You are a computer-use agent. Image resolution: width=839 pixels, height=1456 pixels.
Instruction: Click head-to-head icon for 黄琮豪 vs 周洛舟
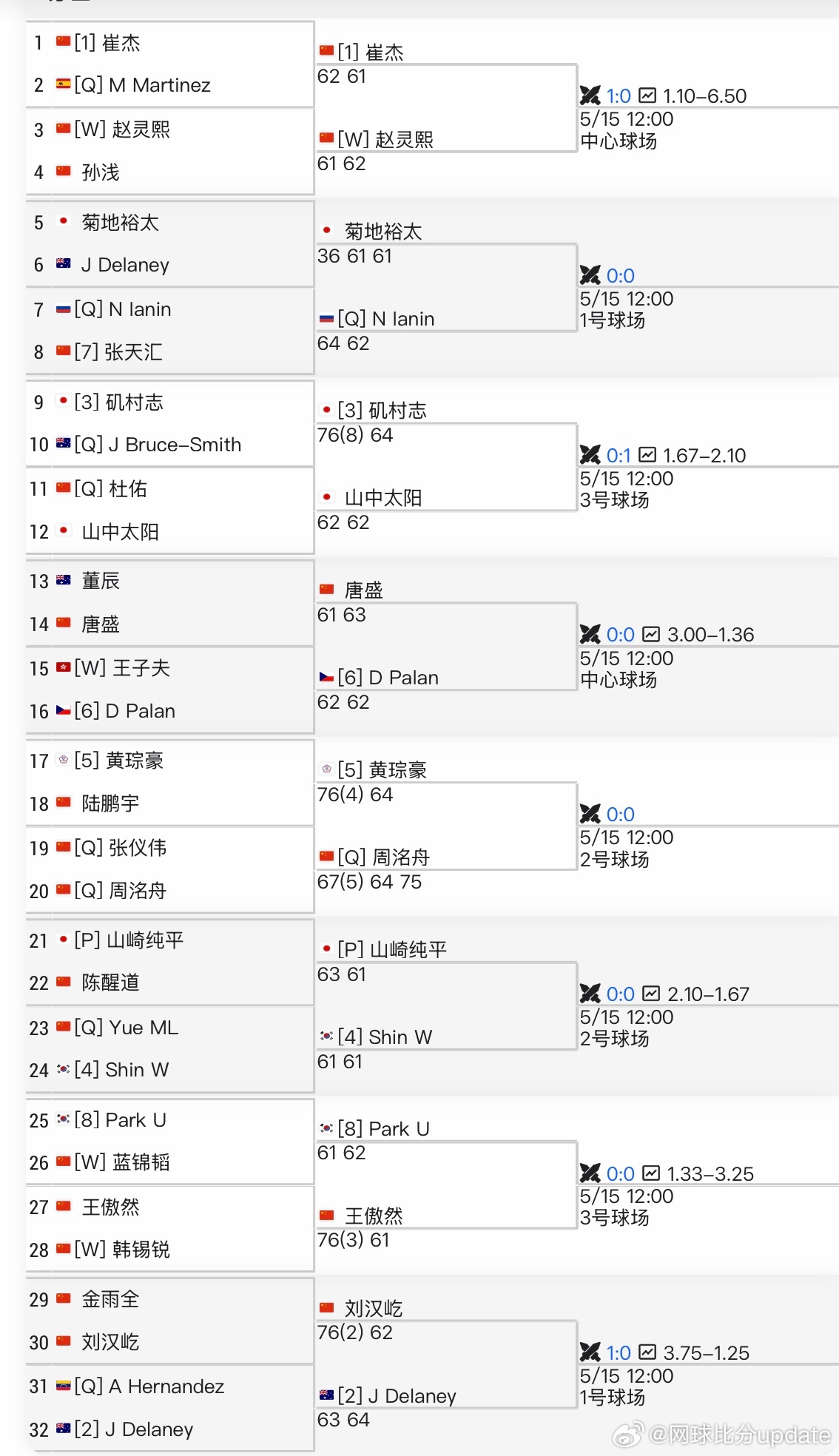pyautogui.click(x=590, y=814)
